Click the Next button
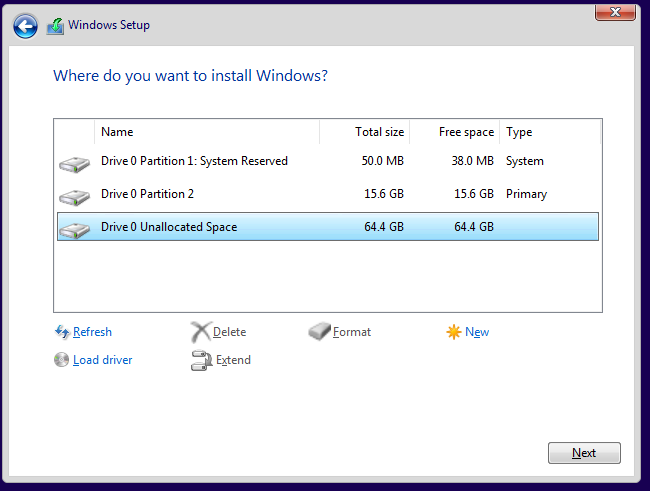The width and height of the screenshot is (650, 491). [x=584, y=453]
